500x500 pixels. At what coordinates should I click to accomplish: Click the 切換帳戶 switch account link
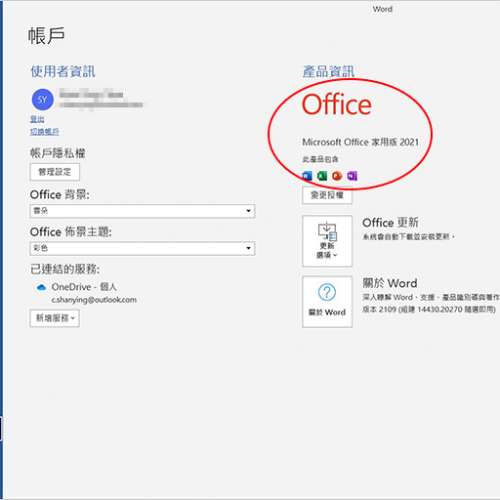pyautogui.click(x=44, y=131)
